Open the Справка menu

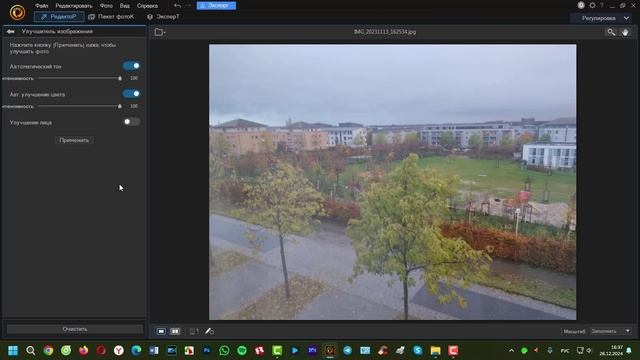pos(147,6)
